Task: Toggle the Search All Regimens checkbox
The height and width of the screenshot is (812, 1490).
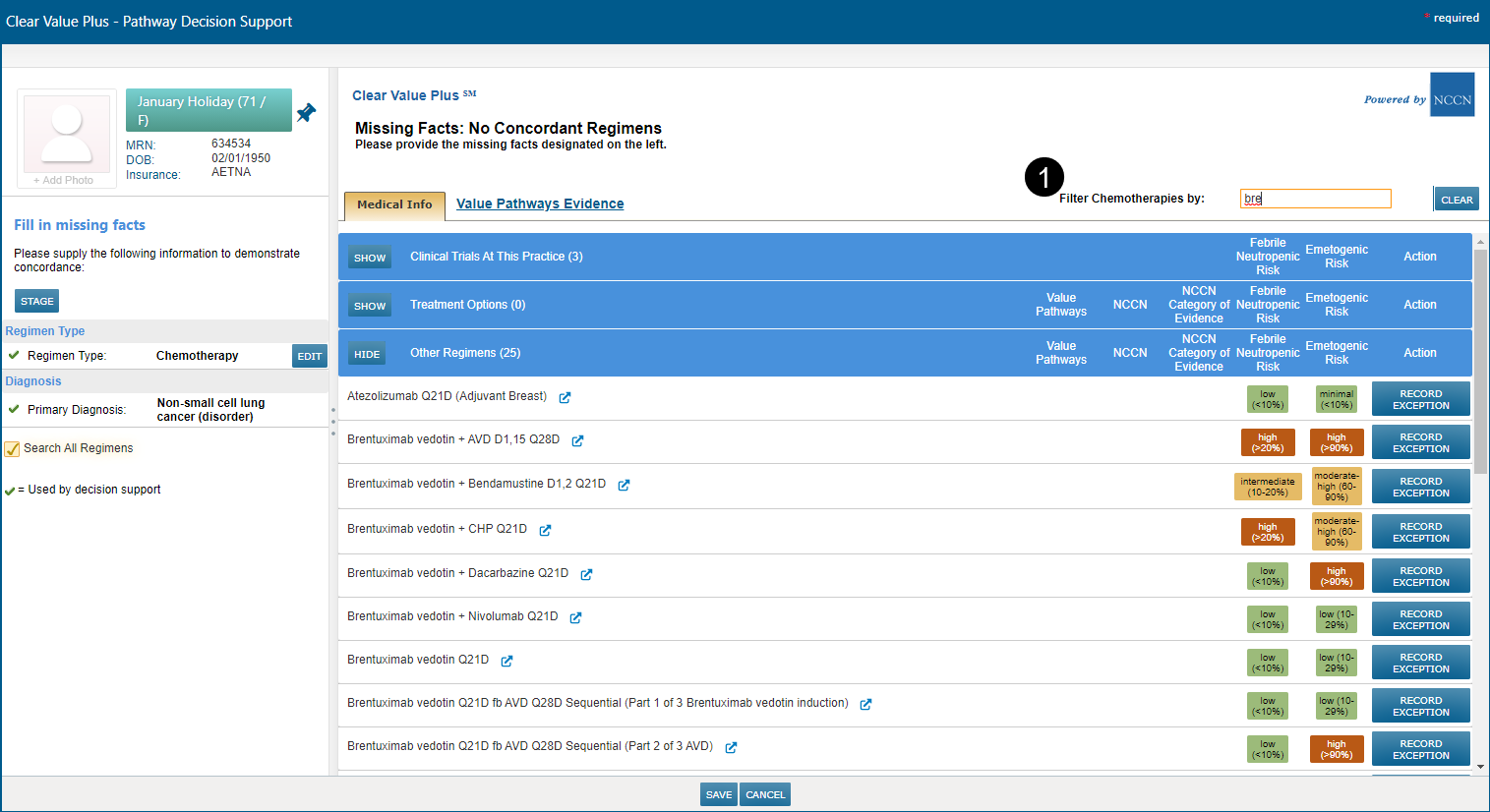Action: 13,449
